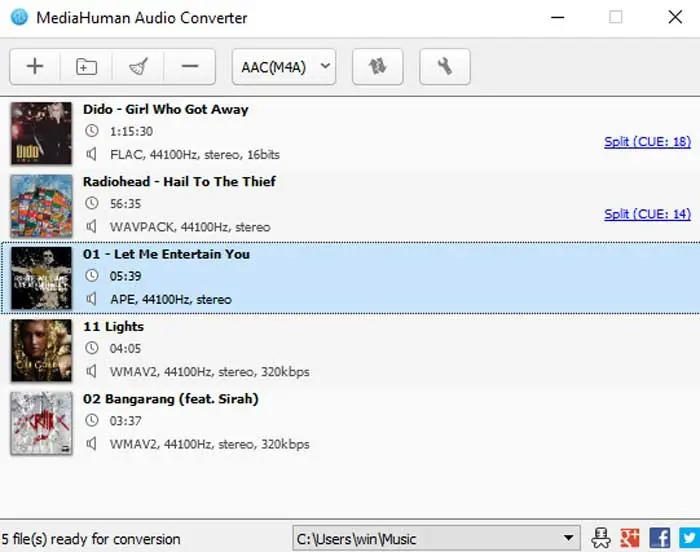Clear the list with the broom icon
The width and height of the screenshot is (700, 552).
point(138,67)
